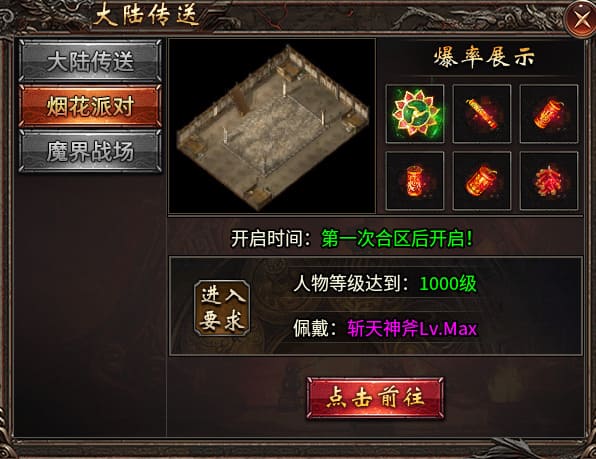Click the 1000级 level requirement text
This screenshot has width=596, height=459.
448,283
